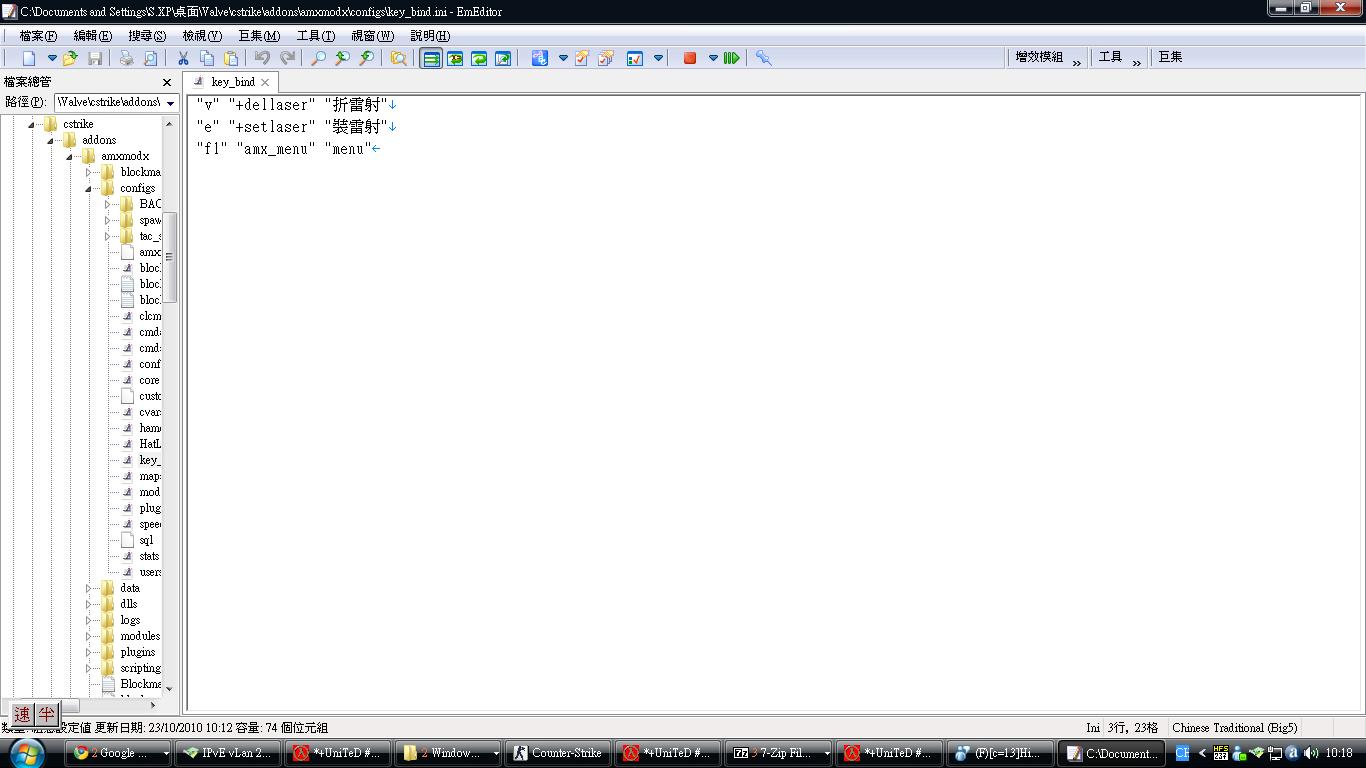Toggle the highlighted no-wrap view button
The image size is (1366, 768).
(431, 58)
